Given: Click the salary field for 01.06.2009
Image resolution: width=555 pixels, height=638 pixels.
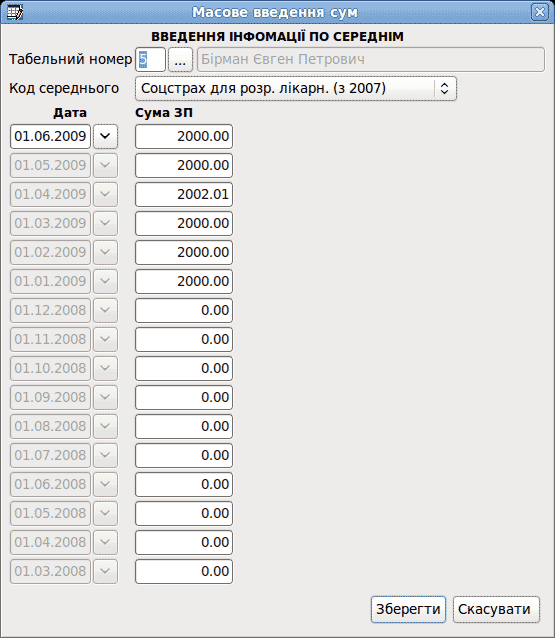Looking at the screenshot, I should click(184, 136).
